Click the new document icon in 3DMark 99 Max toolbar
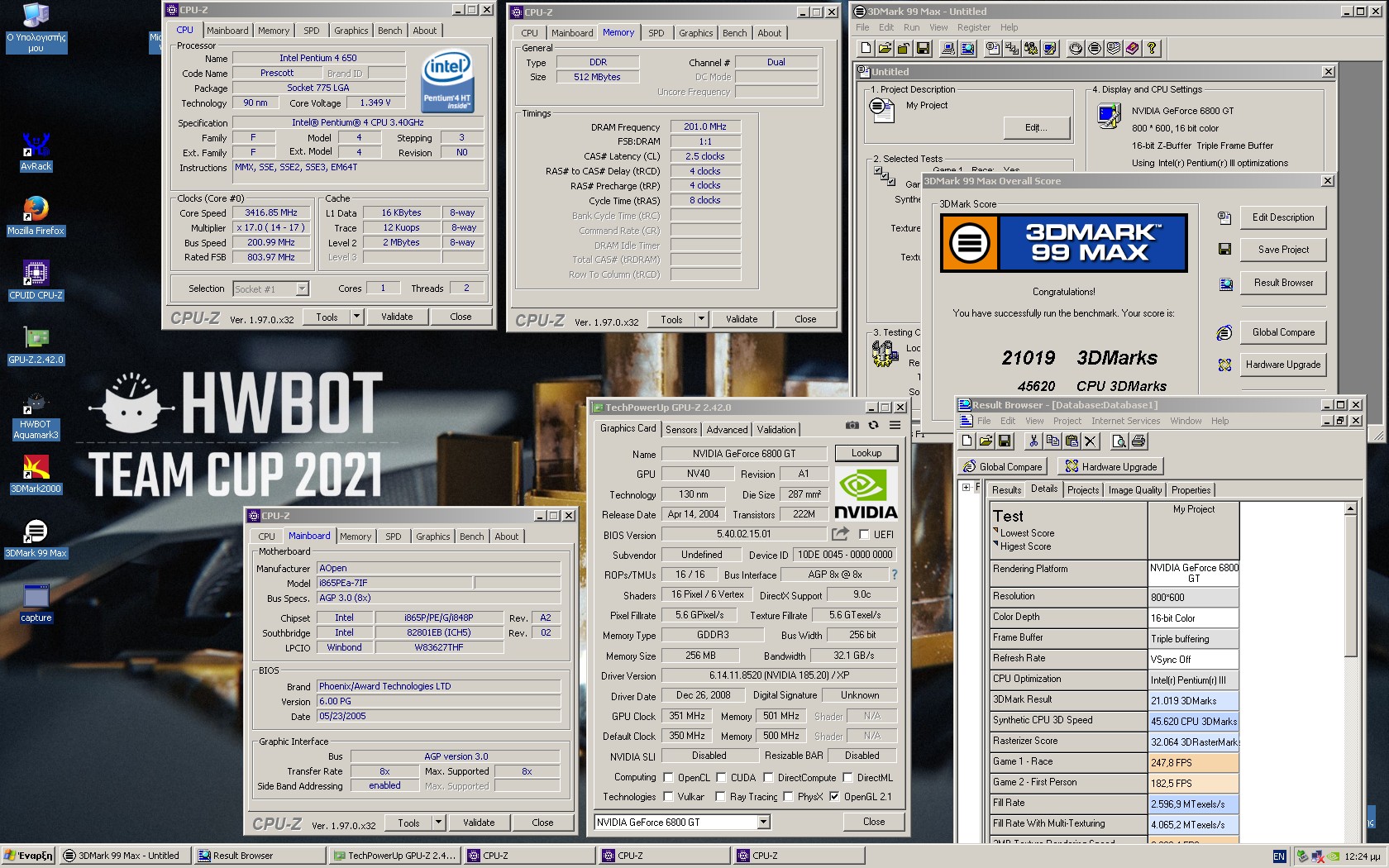 pos(866,49)
